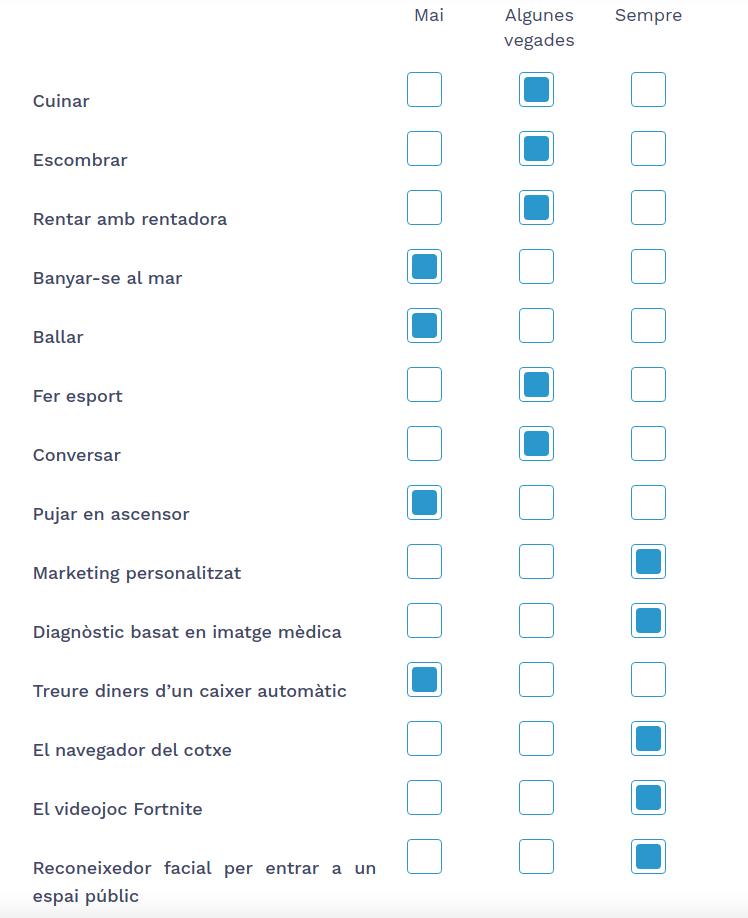Select 'Algunes vegades' for Treure diners d'un caixer

536,680
